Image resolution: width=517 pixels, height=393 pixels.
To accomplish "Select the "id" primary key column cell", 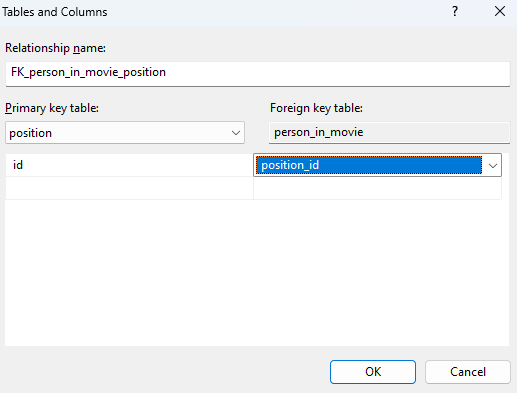I will coord(129,165).
